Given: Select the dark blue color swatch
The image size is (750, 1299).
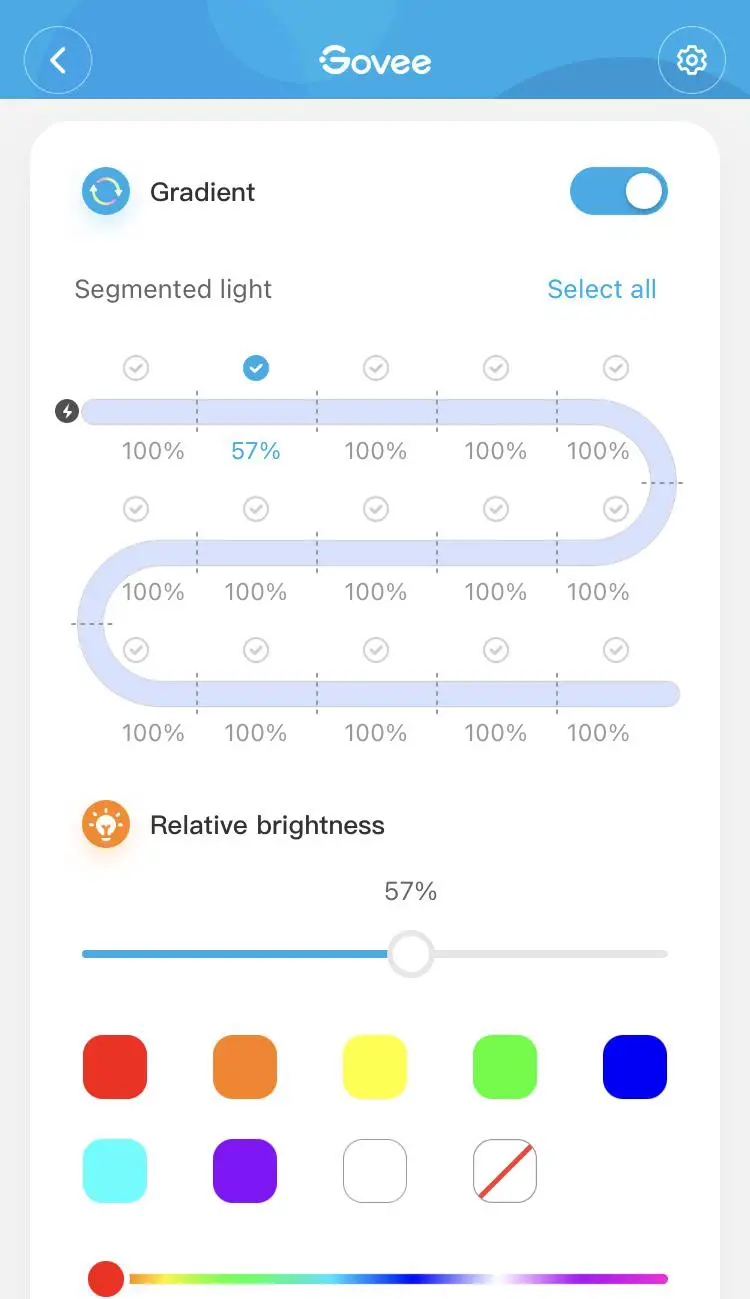Looking at the screenshot, I should pos(635,1067).
